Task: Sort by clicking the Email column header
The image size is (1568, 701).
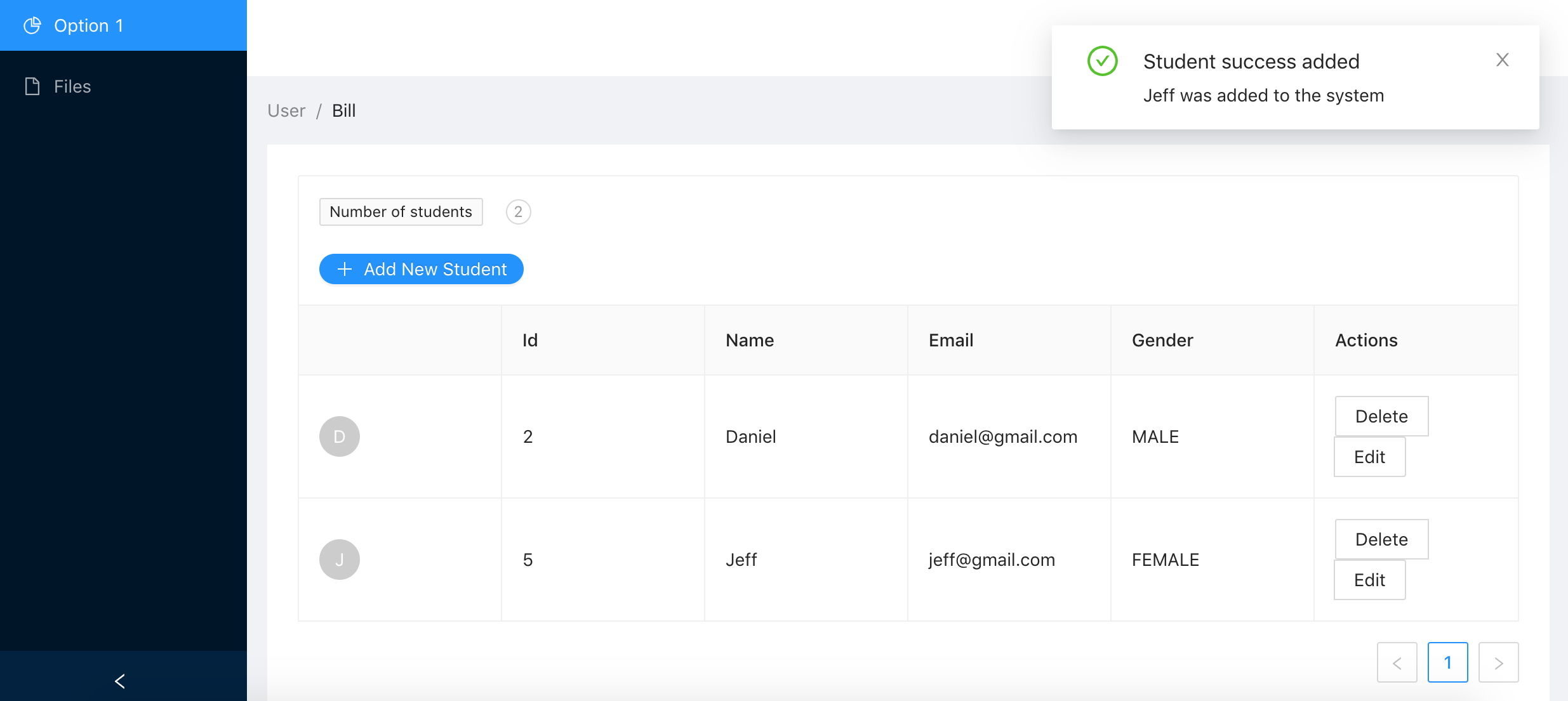Action: [x=951, y=340]
